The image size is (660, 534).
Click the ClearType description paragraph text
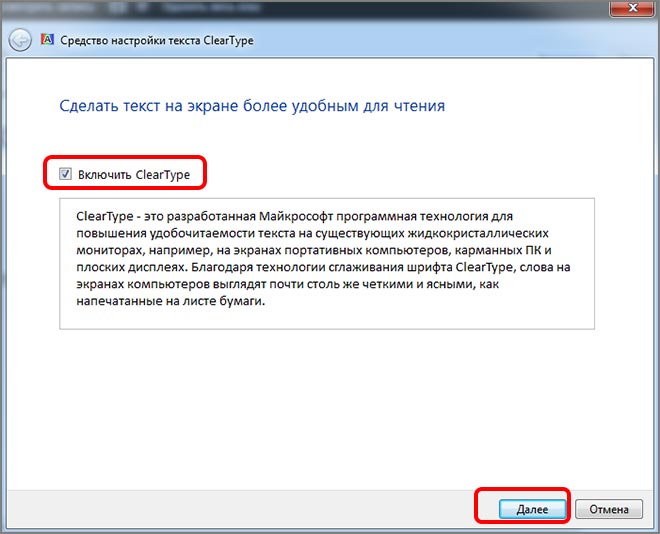click(x=323, y=258)
